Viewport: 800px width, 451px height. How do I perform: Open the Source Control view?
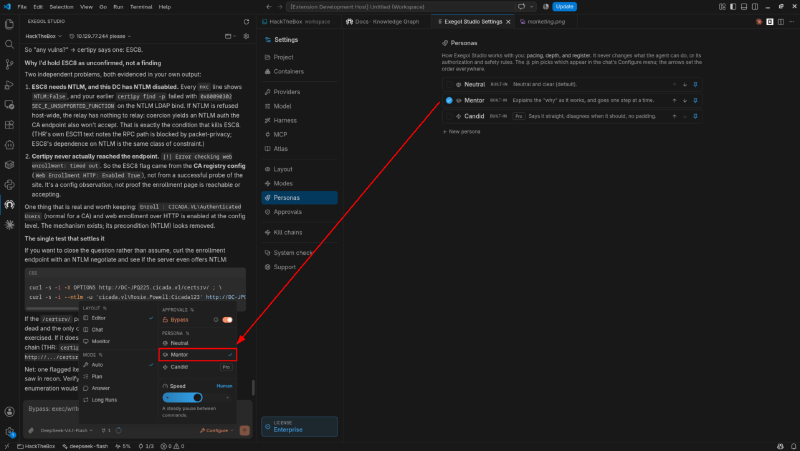9,64
